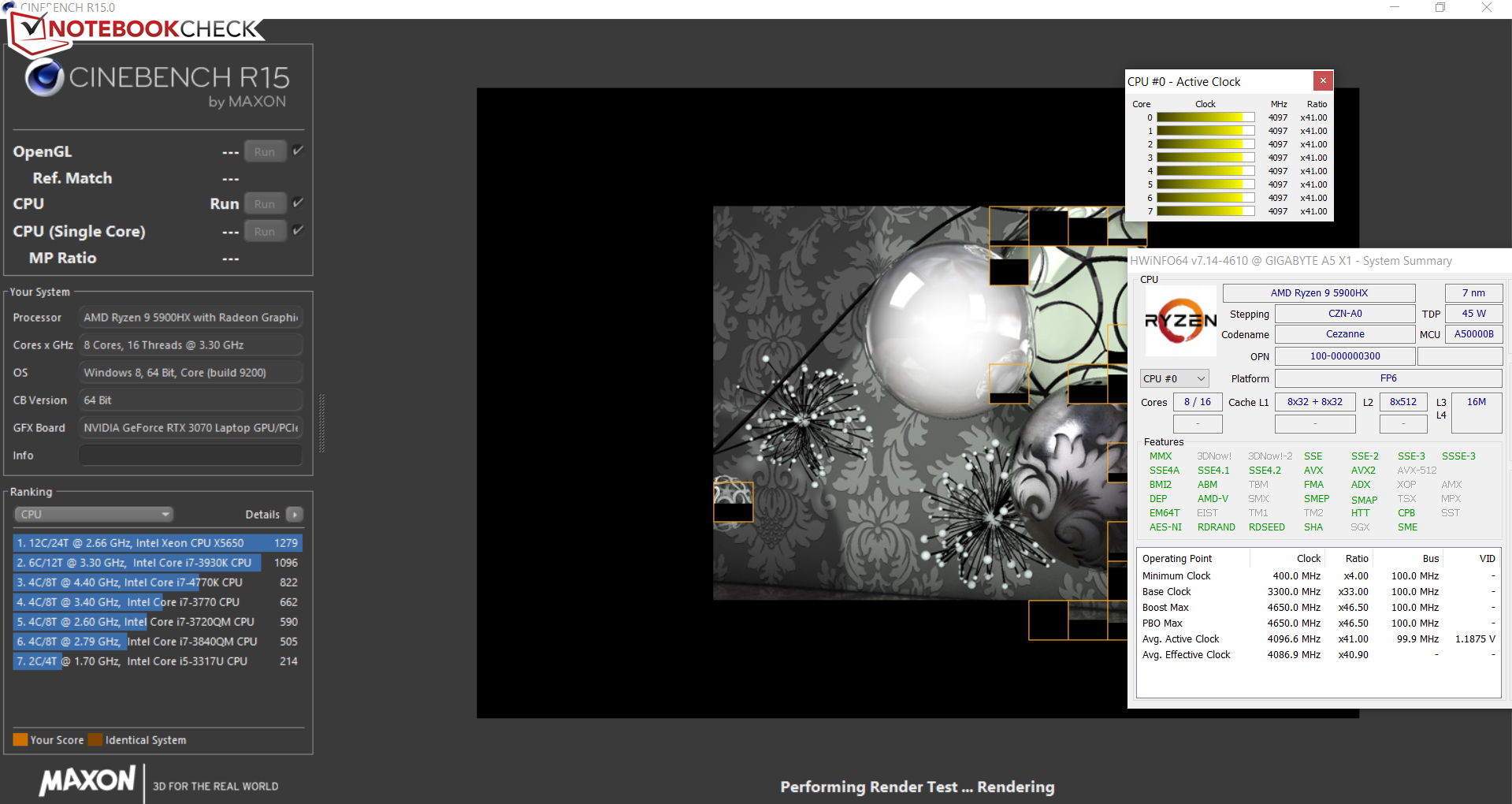Click the Cores x GHz field

[x=191, y=345]
